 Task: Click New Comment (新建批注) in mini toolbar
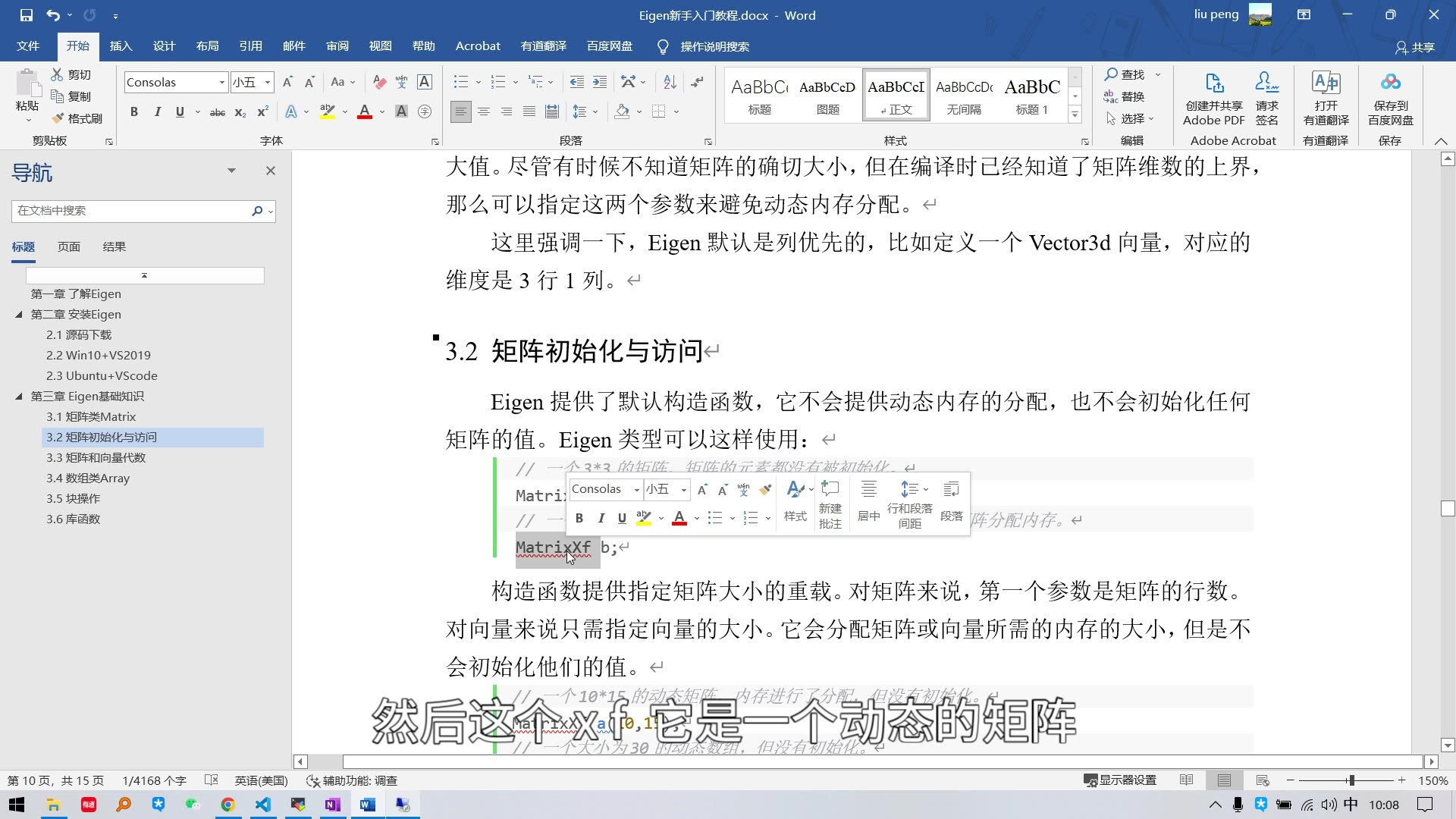830,504
